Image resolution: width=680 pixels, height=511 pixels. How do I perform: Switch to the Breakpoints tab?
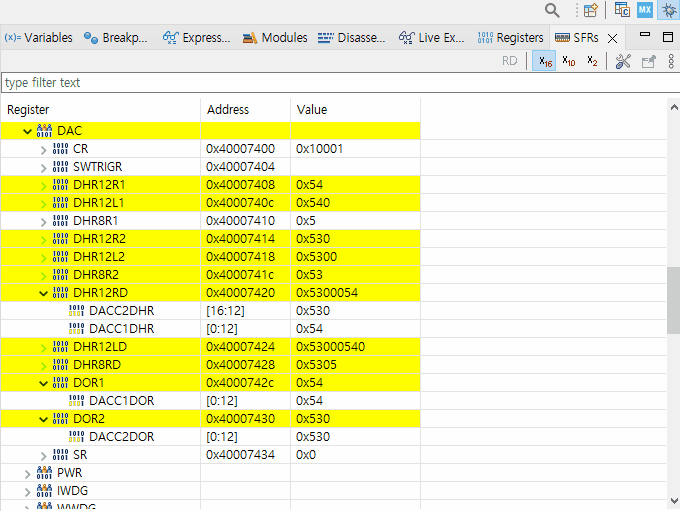[x=116, y=38]
